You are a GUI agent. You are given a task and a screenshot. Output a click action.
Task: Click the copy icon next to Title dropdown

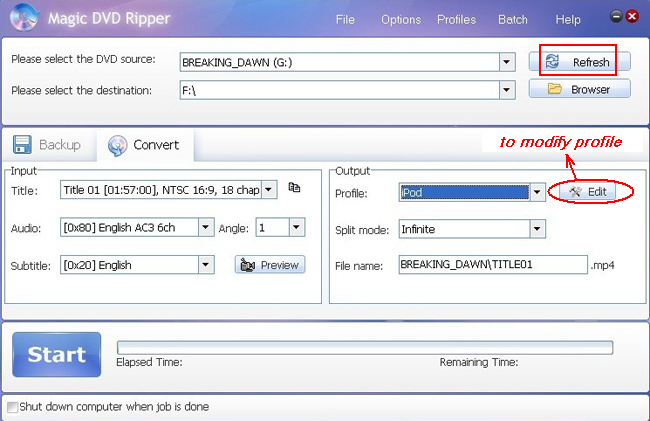[294, 188]
